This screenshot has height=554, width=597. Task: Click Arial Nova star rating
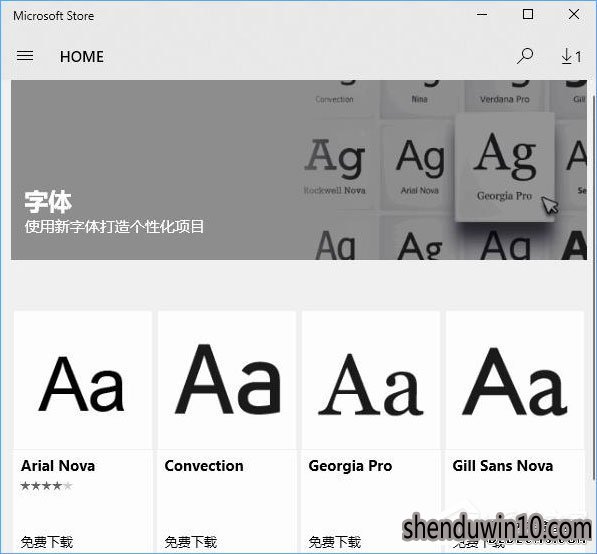(46, 486)
